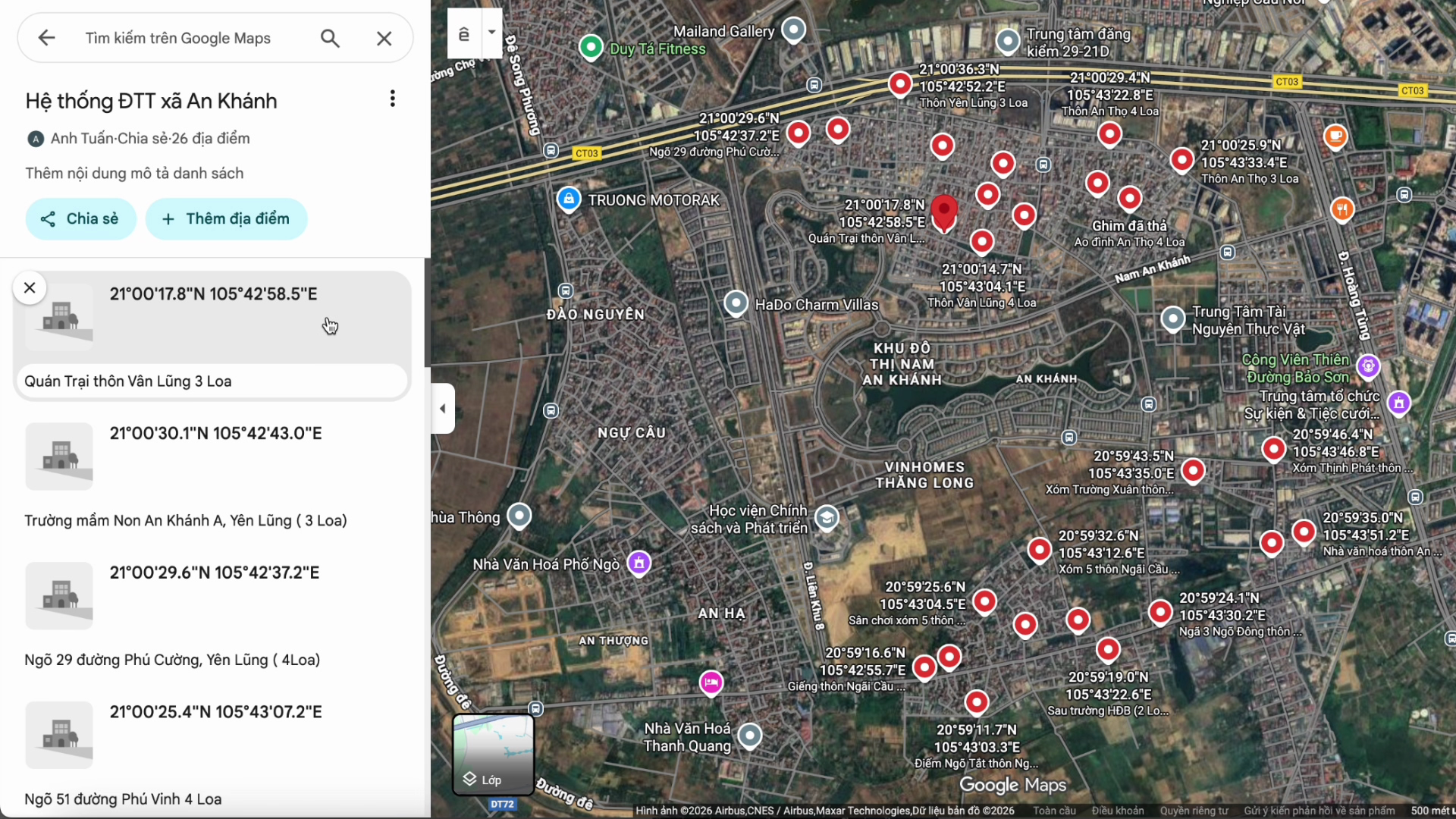The height and width of the screenshot is (819, 1456).
Task: Open the 'Toàn cầu' footer link
Action: [1055, 811]
